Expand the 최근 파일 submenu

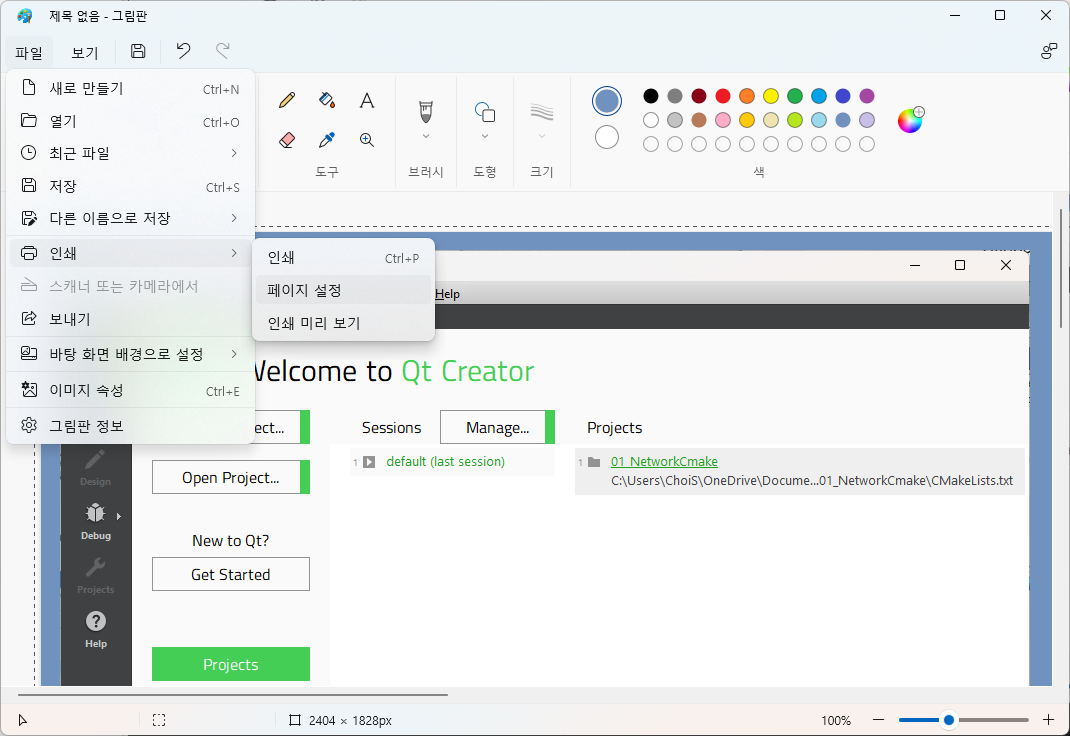[234, 153]
